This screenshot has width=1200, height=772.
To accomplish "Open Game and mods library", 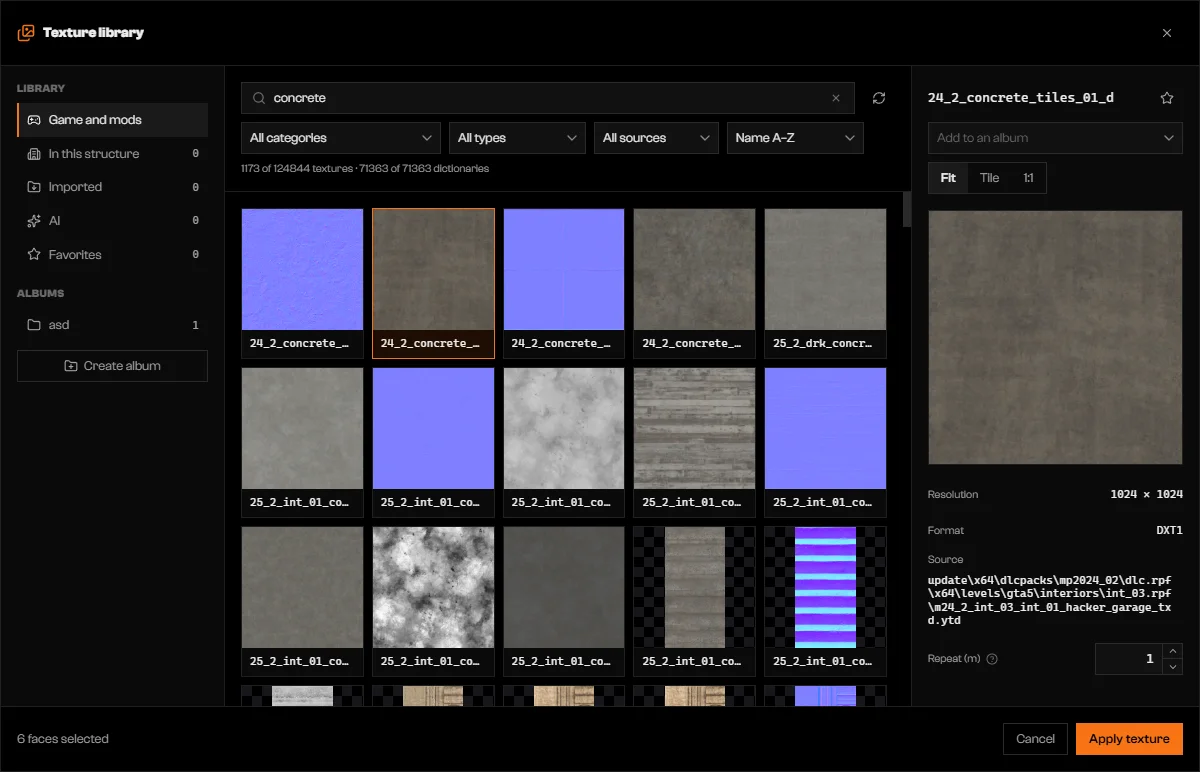I will click(112, 120).
